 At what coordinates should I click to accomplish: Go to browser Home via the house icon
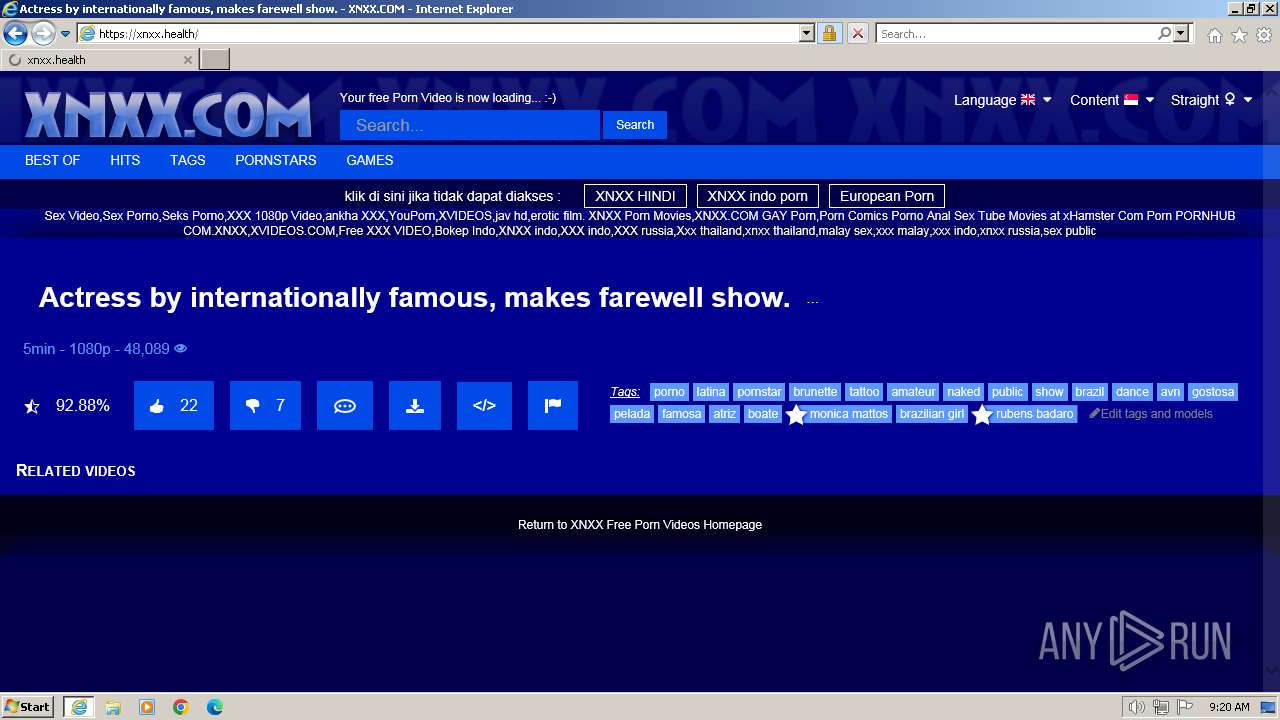[1214, 35]
